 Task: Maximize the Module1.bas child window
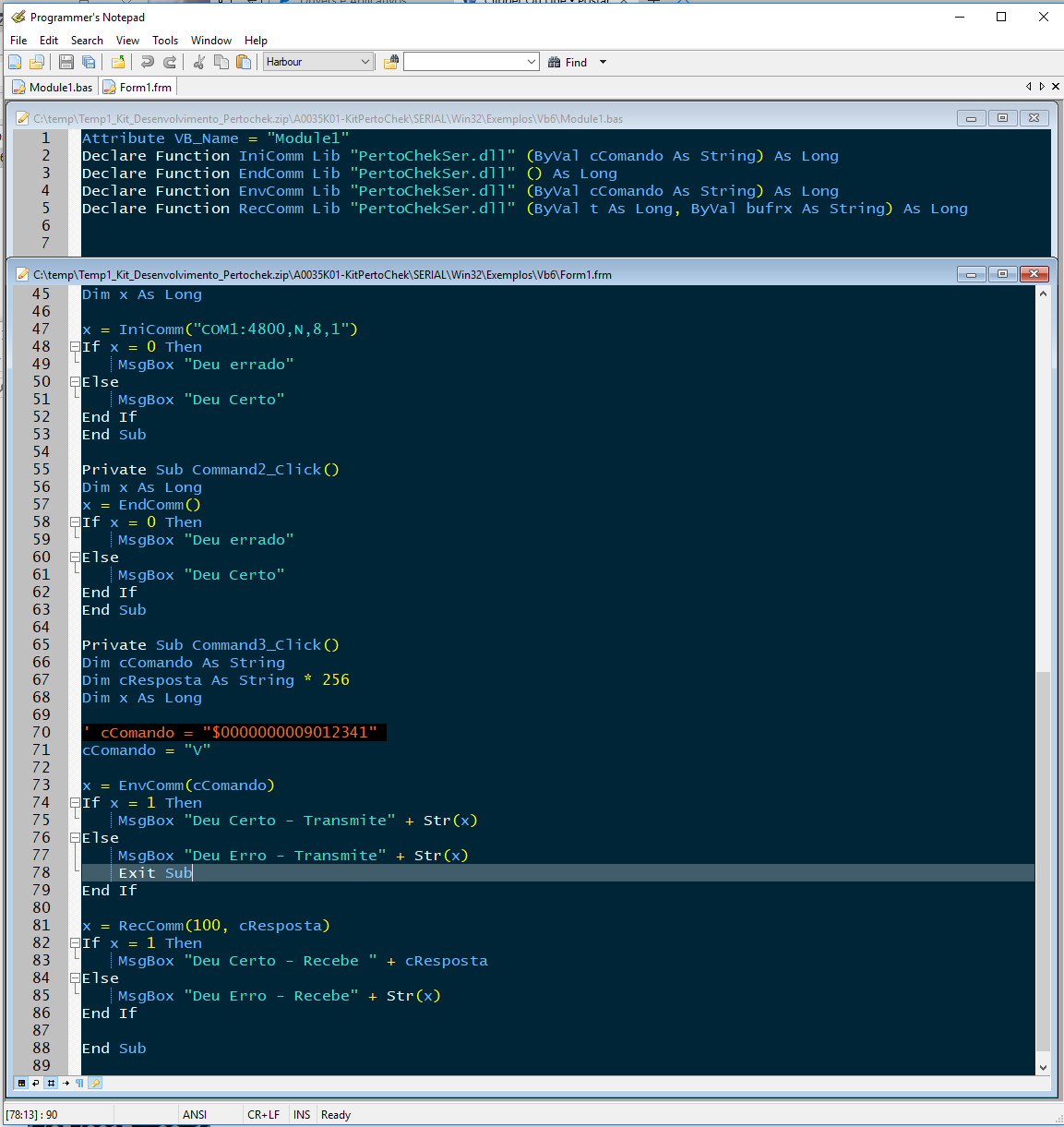coord(1002,118)
